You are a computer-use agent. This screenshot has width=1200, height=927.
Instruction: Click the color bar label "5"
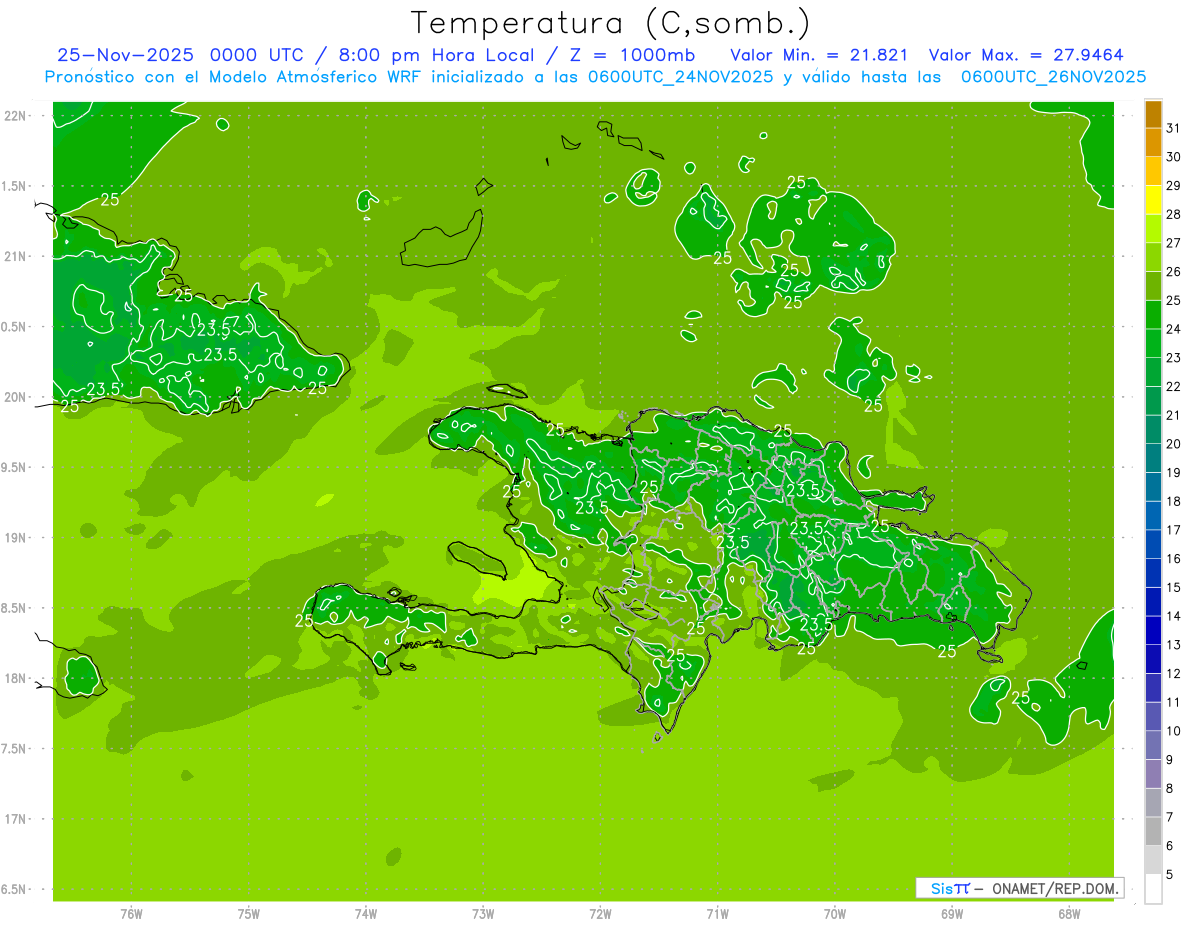[1170, 875]
